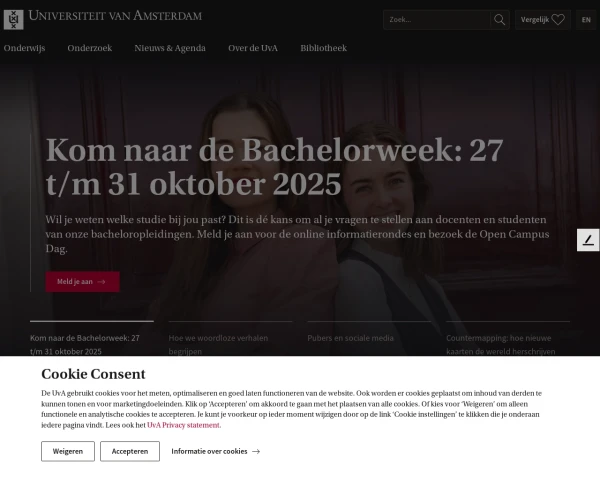The height and width of the screenshot is (480, 600).
Task: Click the Vergelijk heart icon
Action: click(x=558, y=20)
